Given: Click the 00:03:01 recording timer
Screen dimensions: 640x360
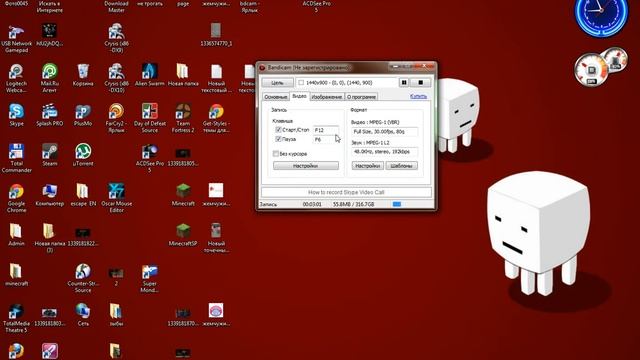Looking at the screenshot, I should [312, 204].
